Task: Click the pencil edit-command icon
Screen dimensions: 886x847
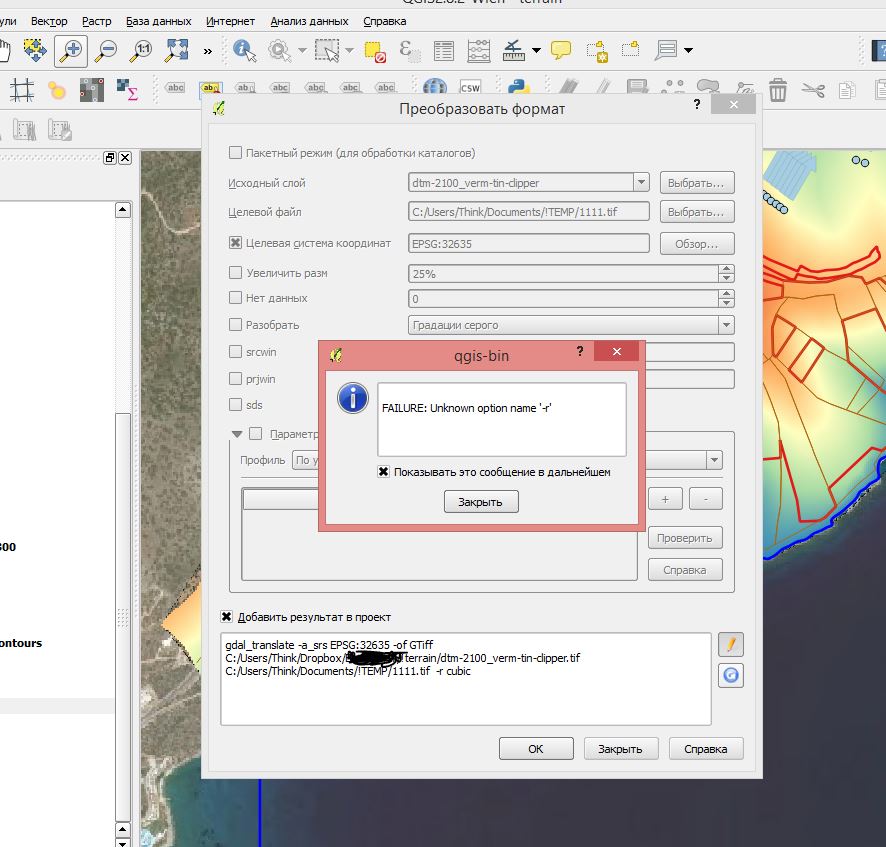Action: point(731,644)
